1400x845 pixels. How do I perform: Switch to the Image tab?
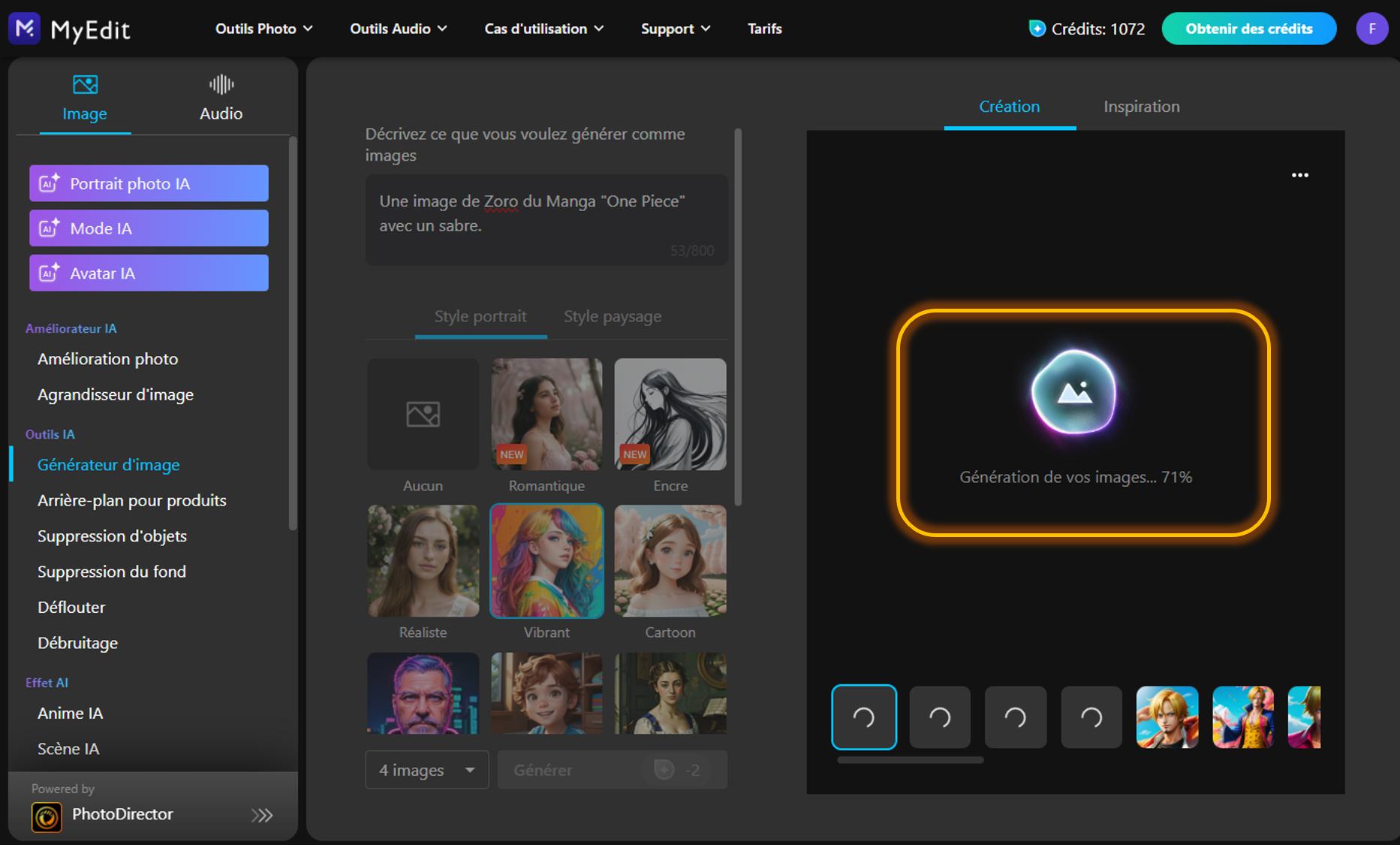pos(85,98)
